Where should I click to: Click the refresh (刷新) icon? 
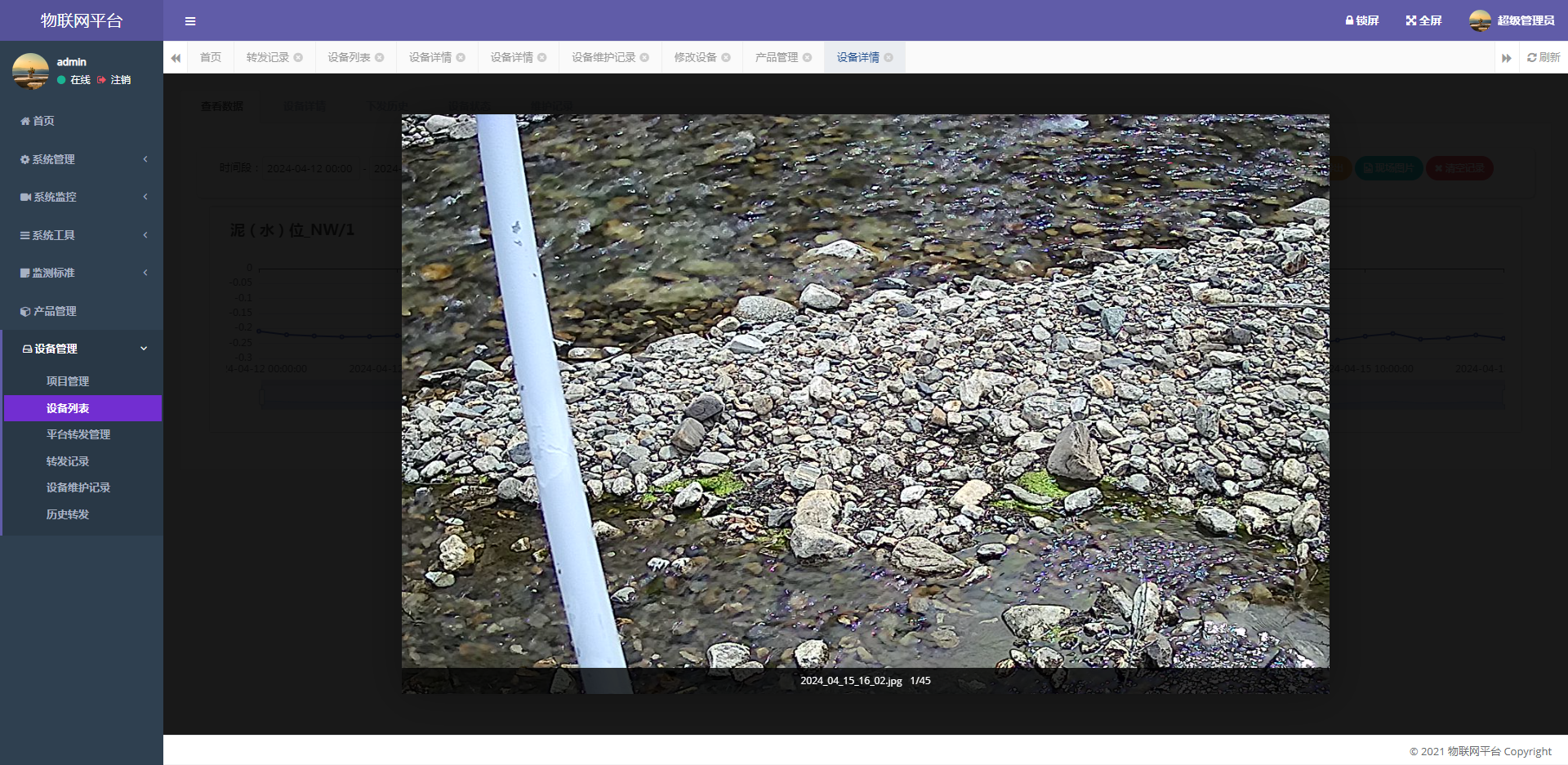tap(1531, 57)
